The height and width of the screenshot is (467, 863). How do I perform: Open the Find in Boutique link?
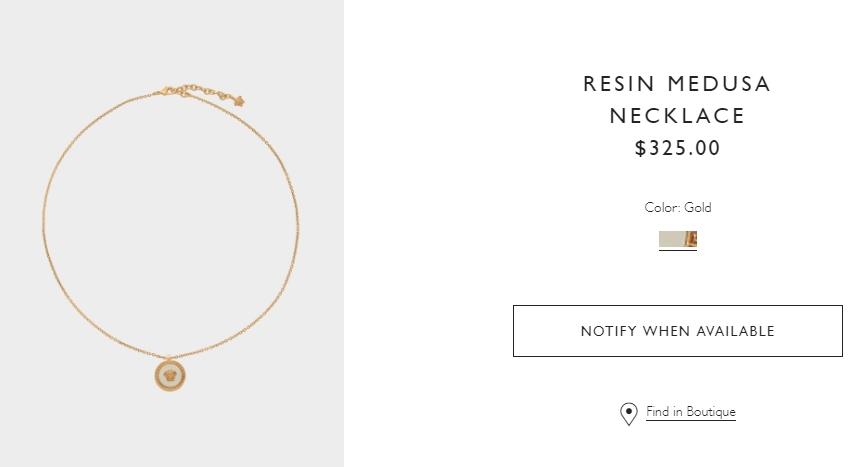(x=690, y=412)
